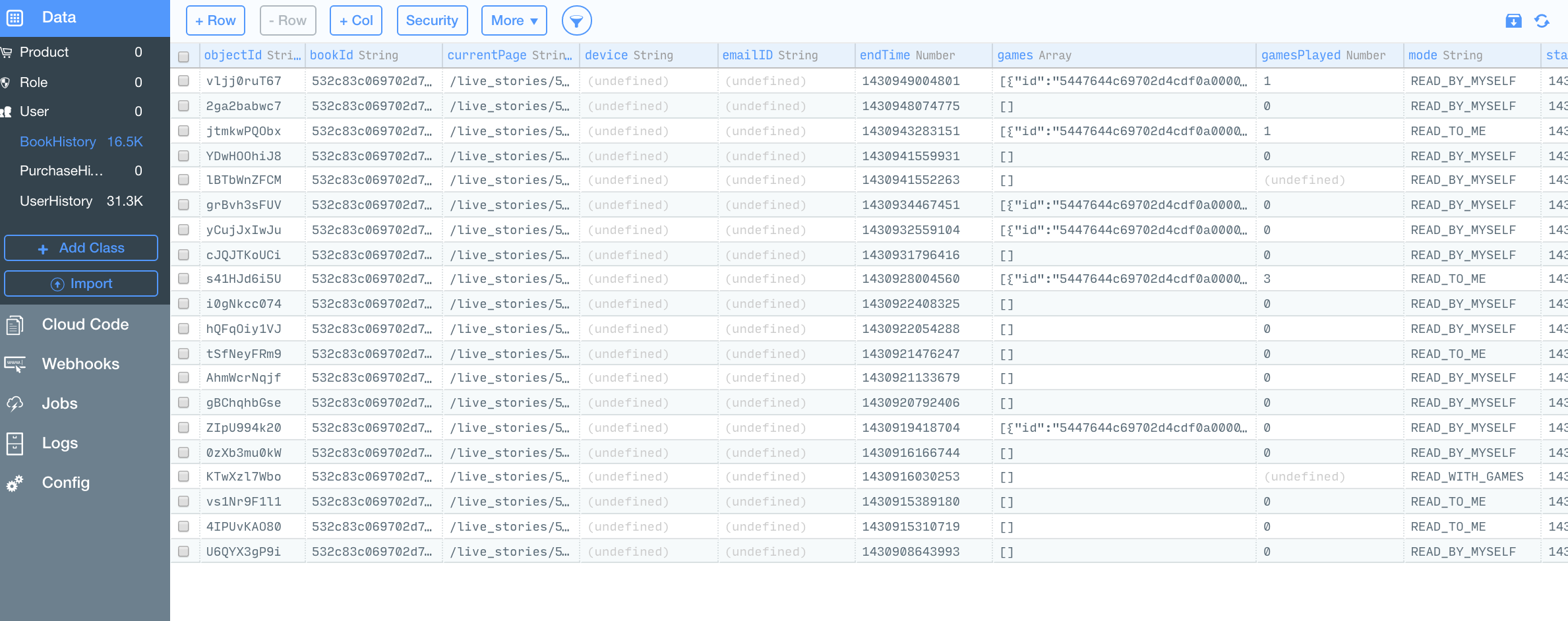Sort by endTime column header

click(x=924, y=55)
